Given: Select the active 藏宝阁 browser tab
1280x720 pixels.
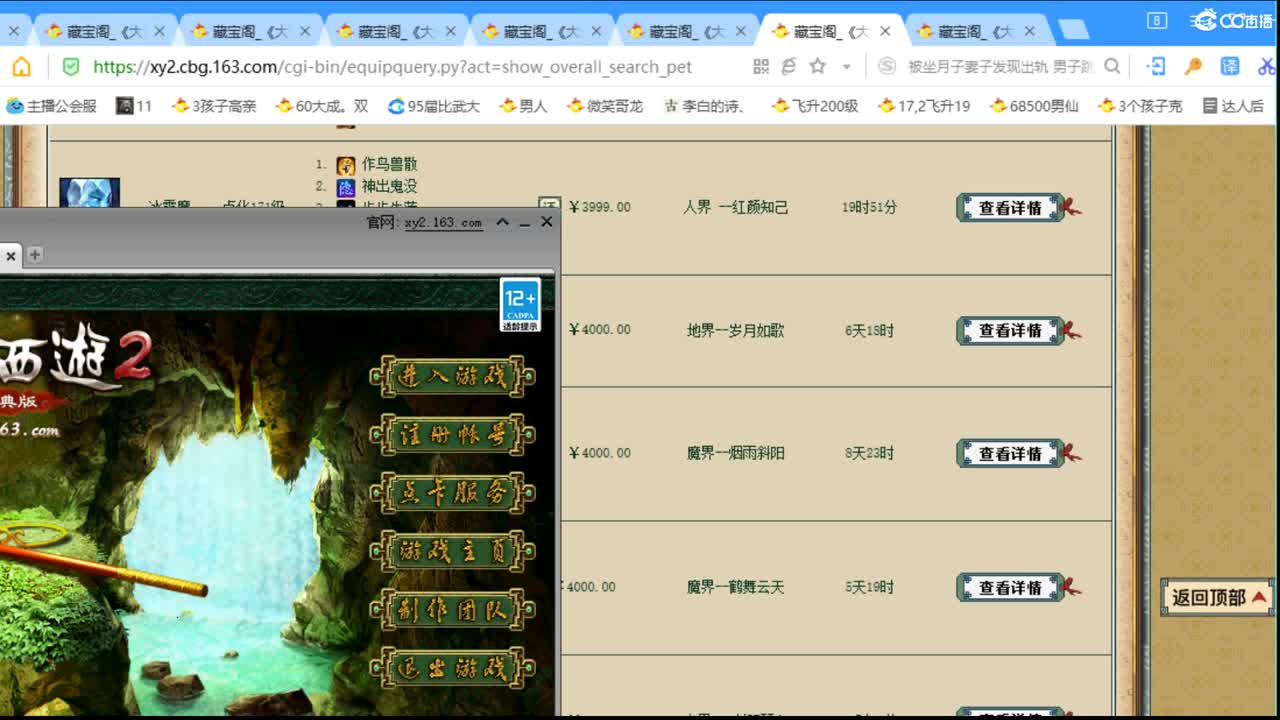Looking at the screenshot, I should 830,31.
